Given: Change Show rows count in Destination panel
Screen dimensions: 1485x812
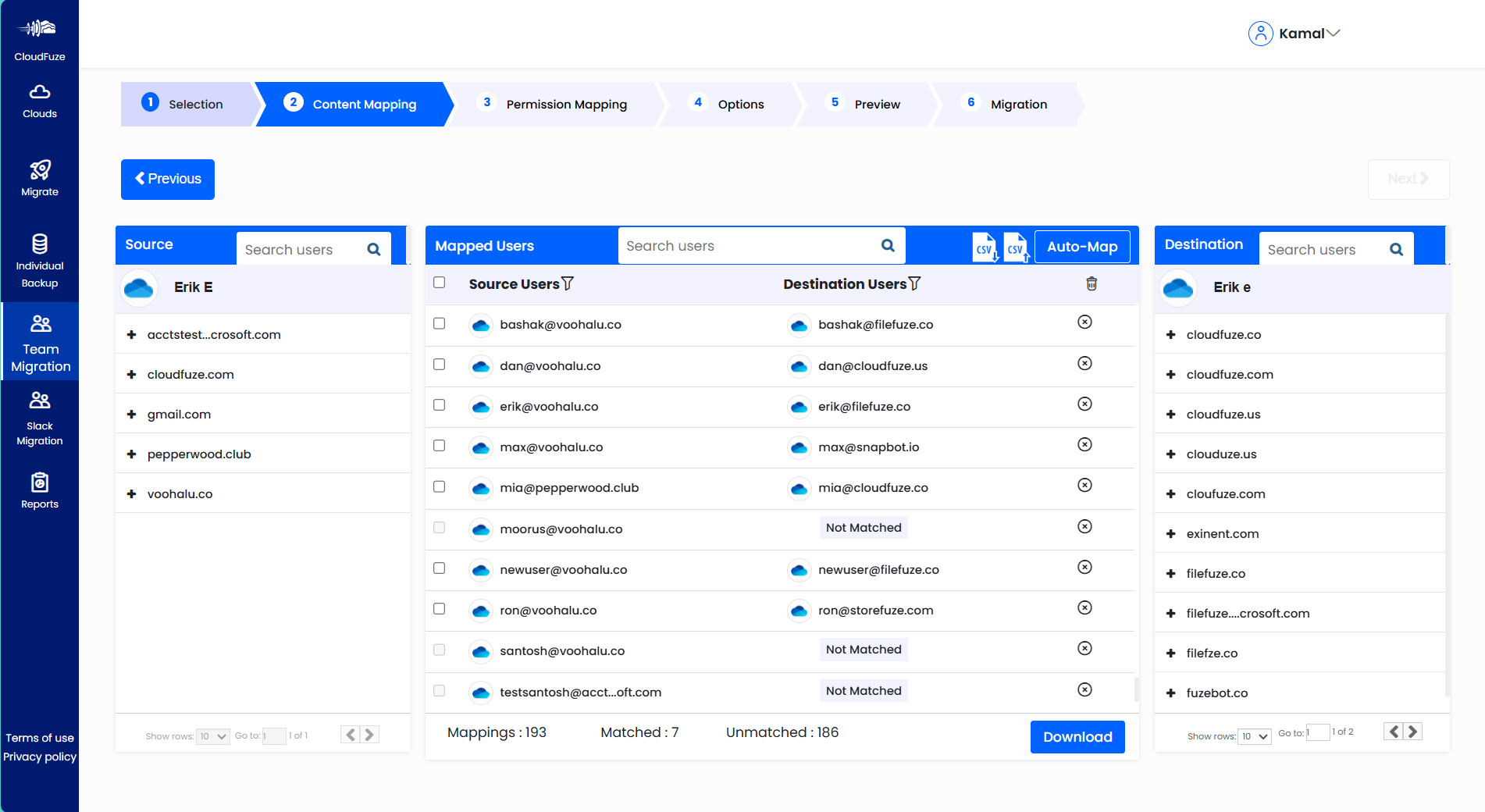Looking at the screenshot, I should click(x=1254, y=735).
